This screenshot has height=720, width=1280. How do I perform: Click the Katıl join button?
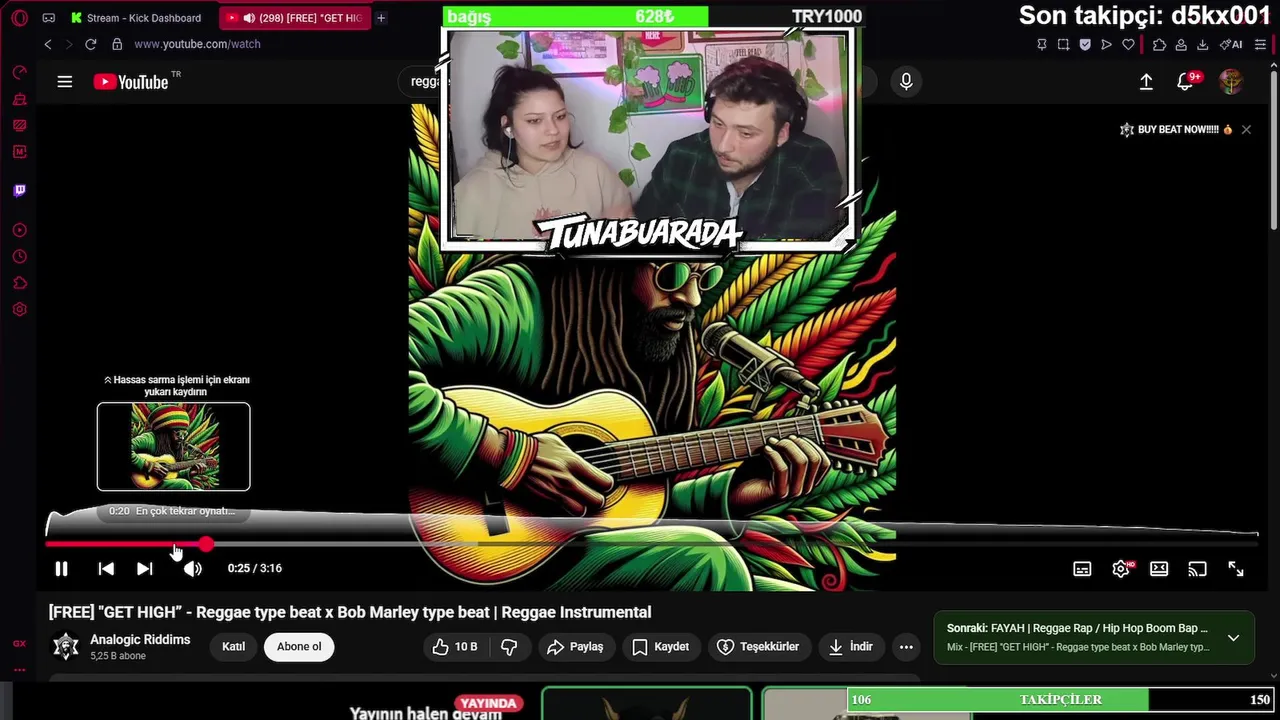pyautogui.click(x=233, y=647)
